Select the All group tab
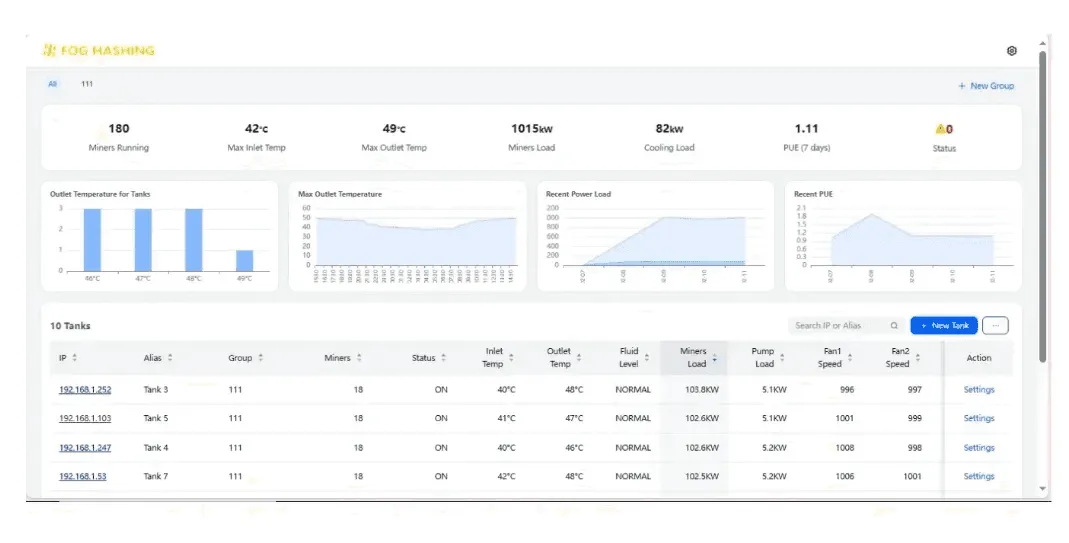The width and height of the screenshot is (1069, 543). click(52, 84)
